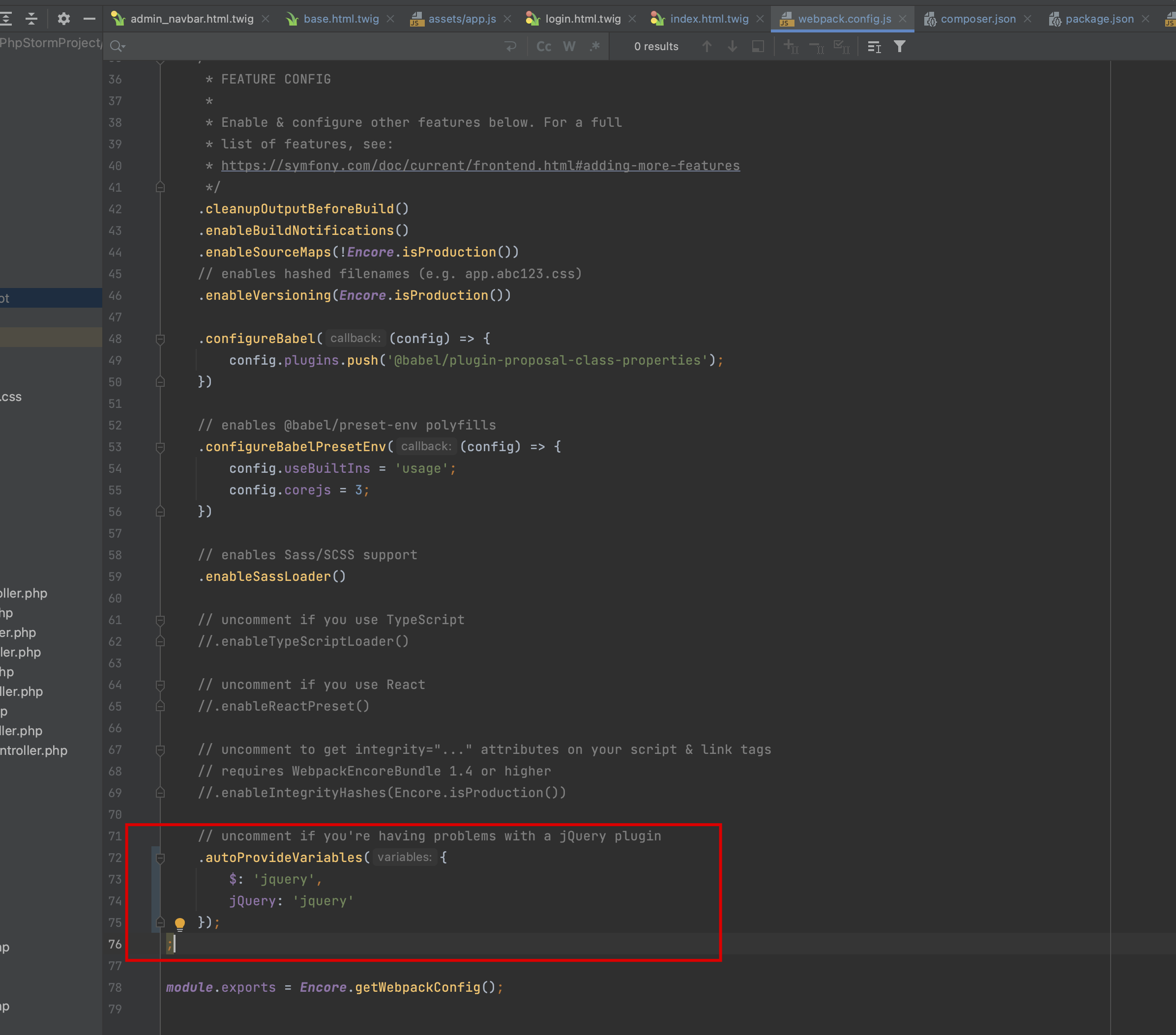Open symfony.com frontend docs link

tap(480, 166)
